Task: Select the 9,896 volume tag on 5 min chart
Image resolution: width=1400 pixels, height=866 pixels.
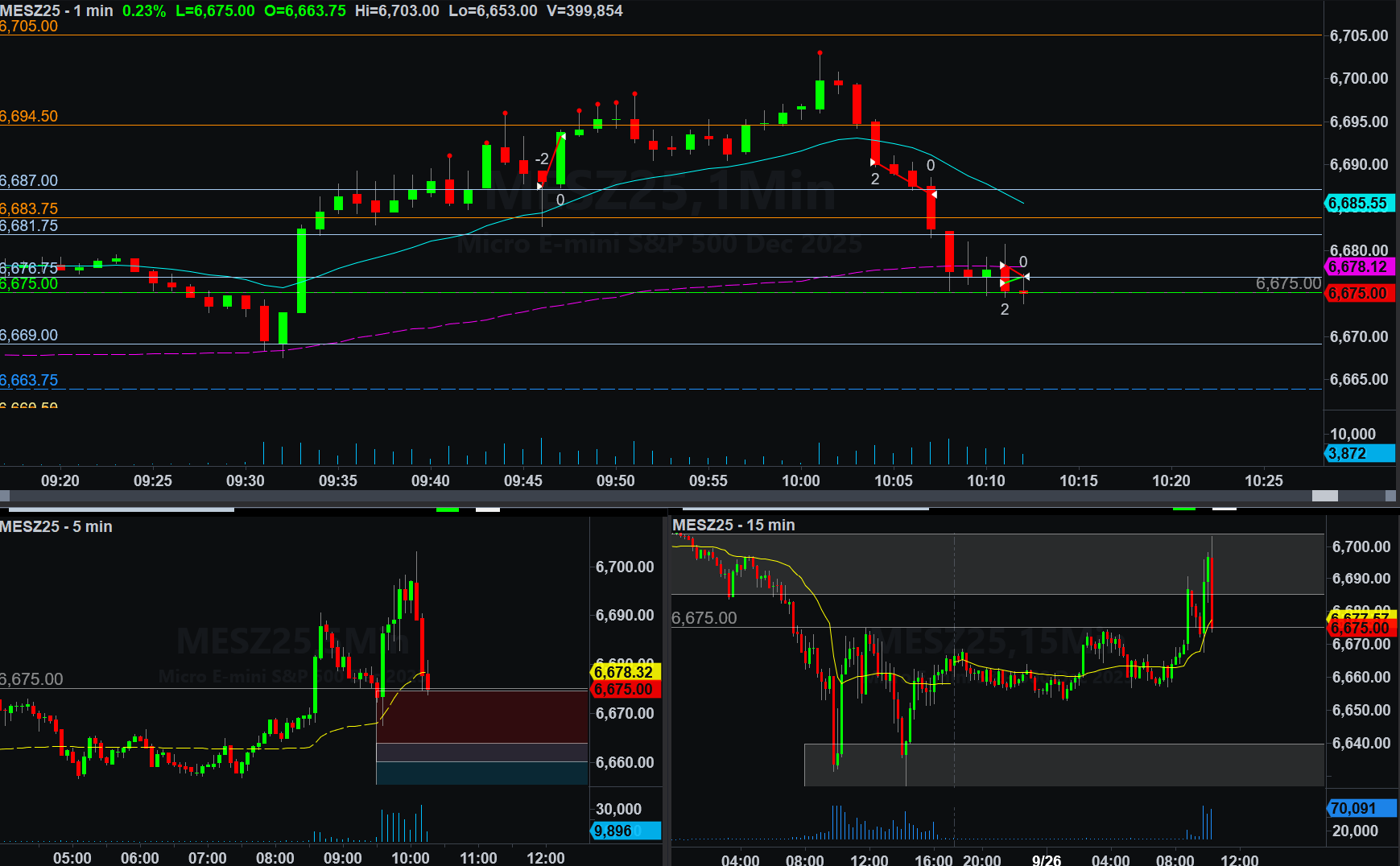Action: coord(625,831)
